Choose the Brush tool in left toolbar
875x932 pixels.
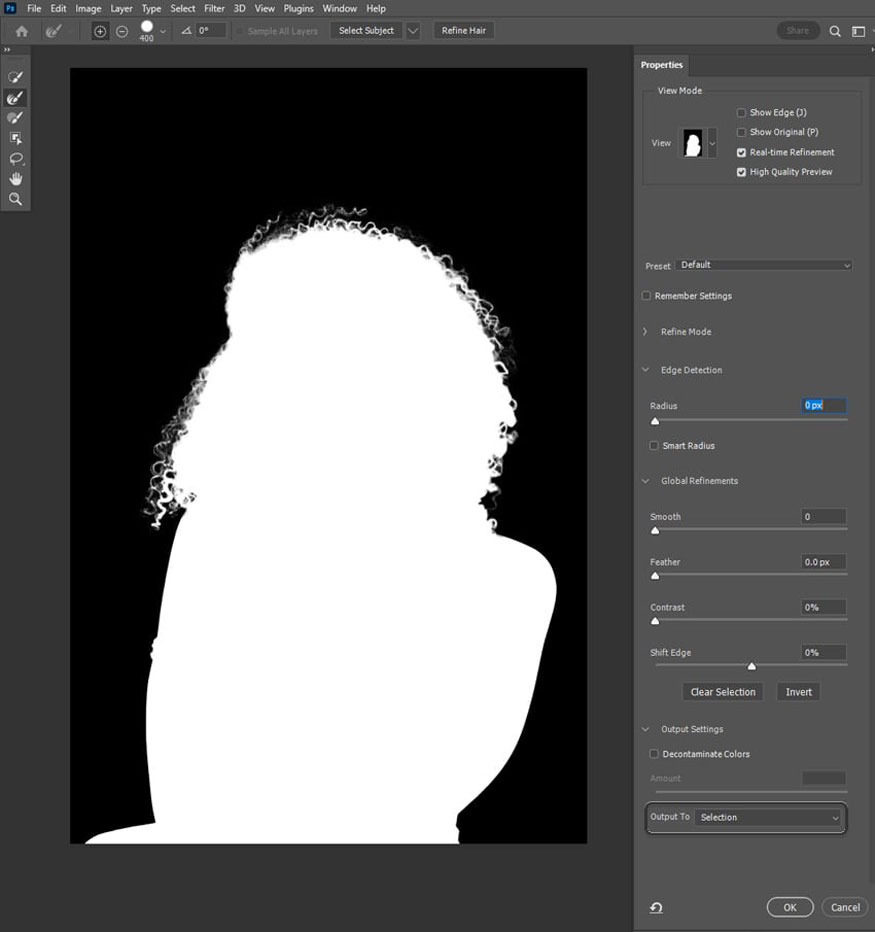(15, 118)
